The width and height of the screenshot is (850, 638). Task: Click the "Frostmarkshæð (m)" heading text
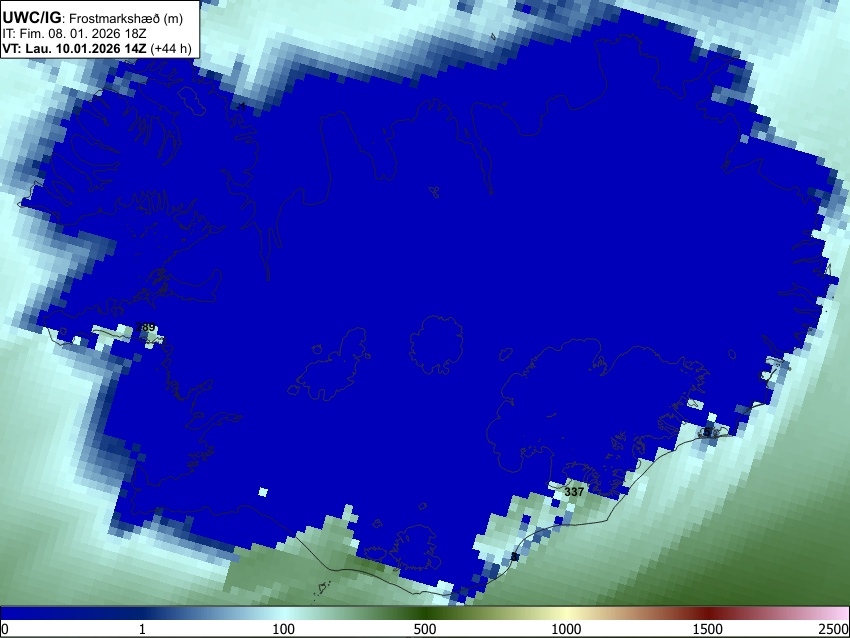tap(126, 18)
